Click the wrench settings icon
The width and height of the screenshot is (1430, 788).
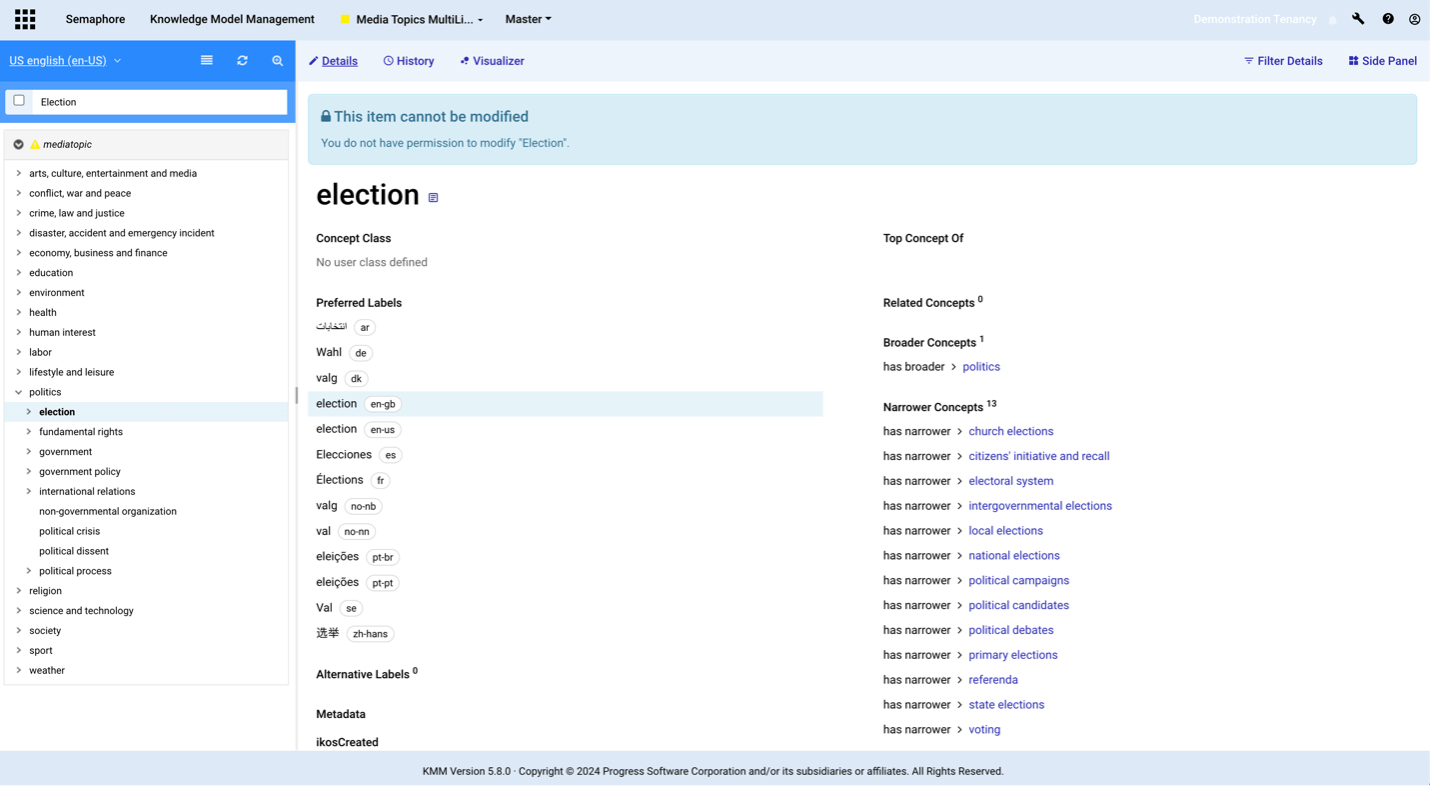pos(1358,19)
